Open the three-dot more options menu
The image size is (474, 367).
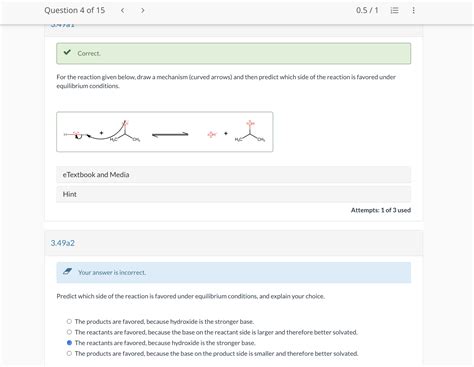click(x=413, y=10)
